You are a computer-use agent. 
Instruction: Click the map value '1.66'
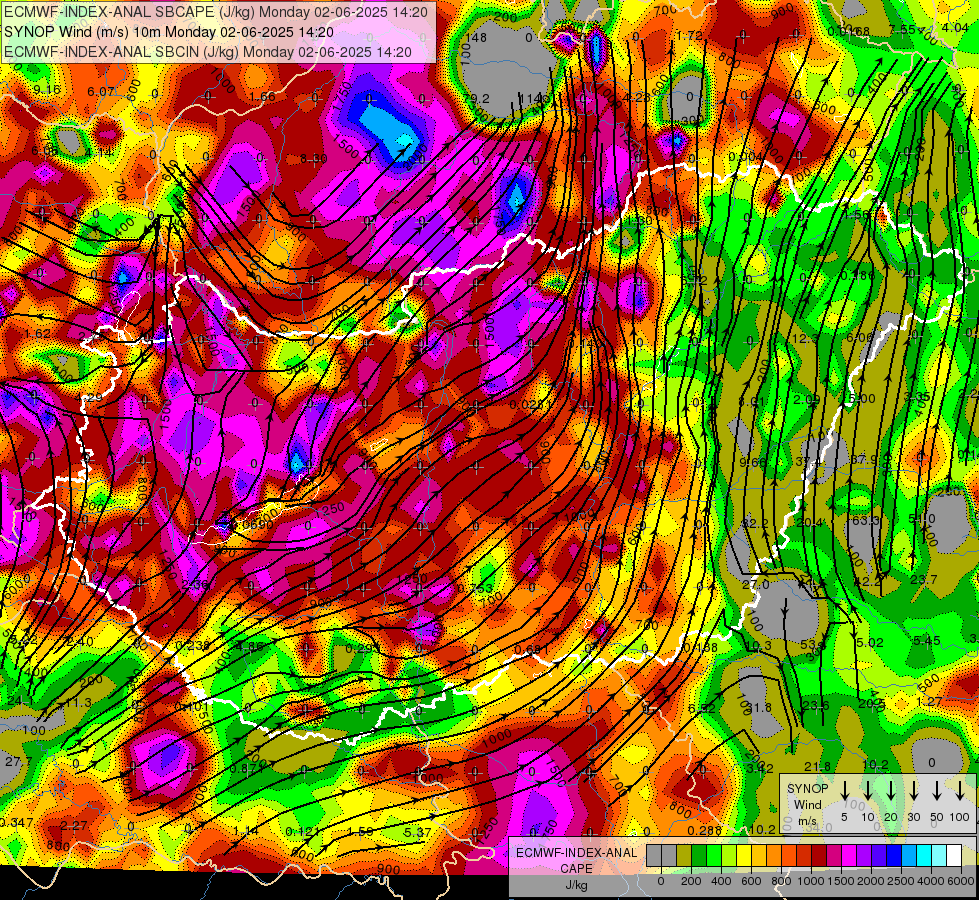[x=262, y=96]
